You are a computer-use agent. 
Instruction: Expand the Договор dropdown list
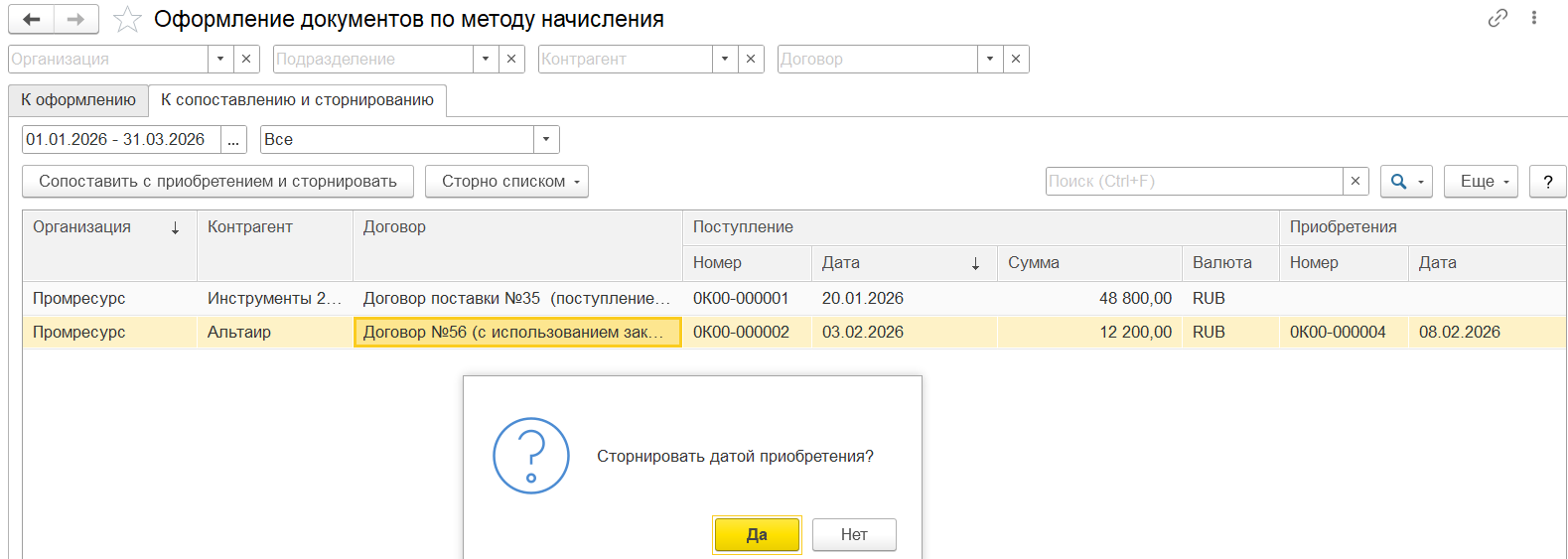pos(990,59)
